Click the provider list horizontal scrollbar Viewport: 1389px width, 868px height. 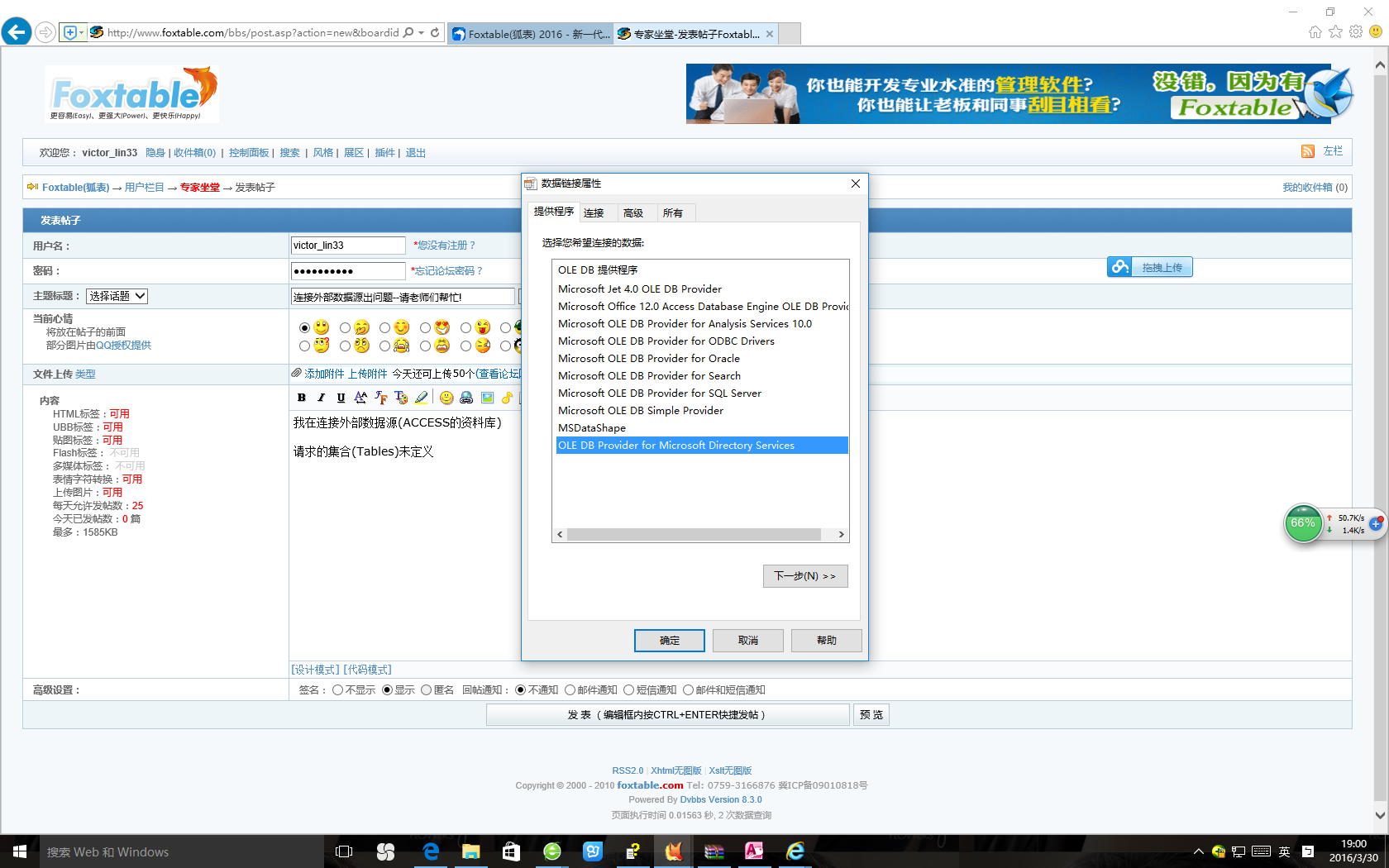click(694, 535)
